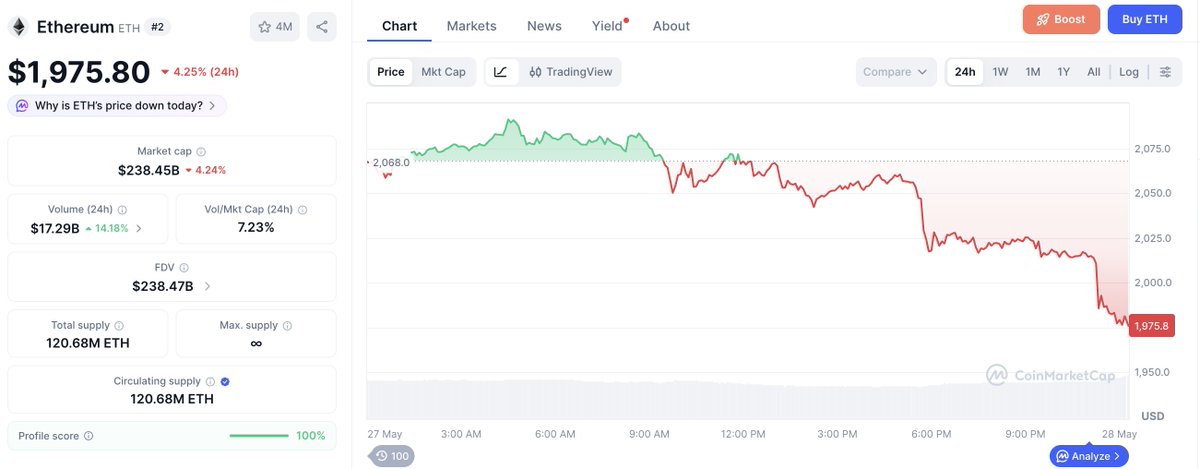Click the Market cap info icon
The height and width of the screenshot is (469, 1200).
pyautogui.click(x=201, y=151)
